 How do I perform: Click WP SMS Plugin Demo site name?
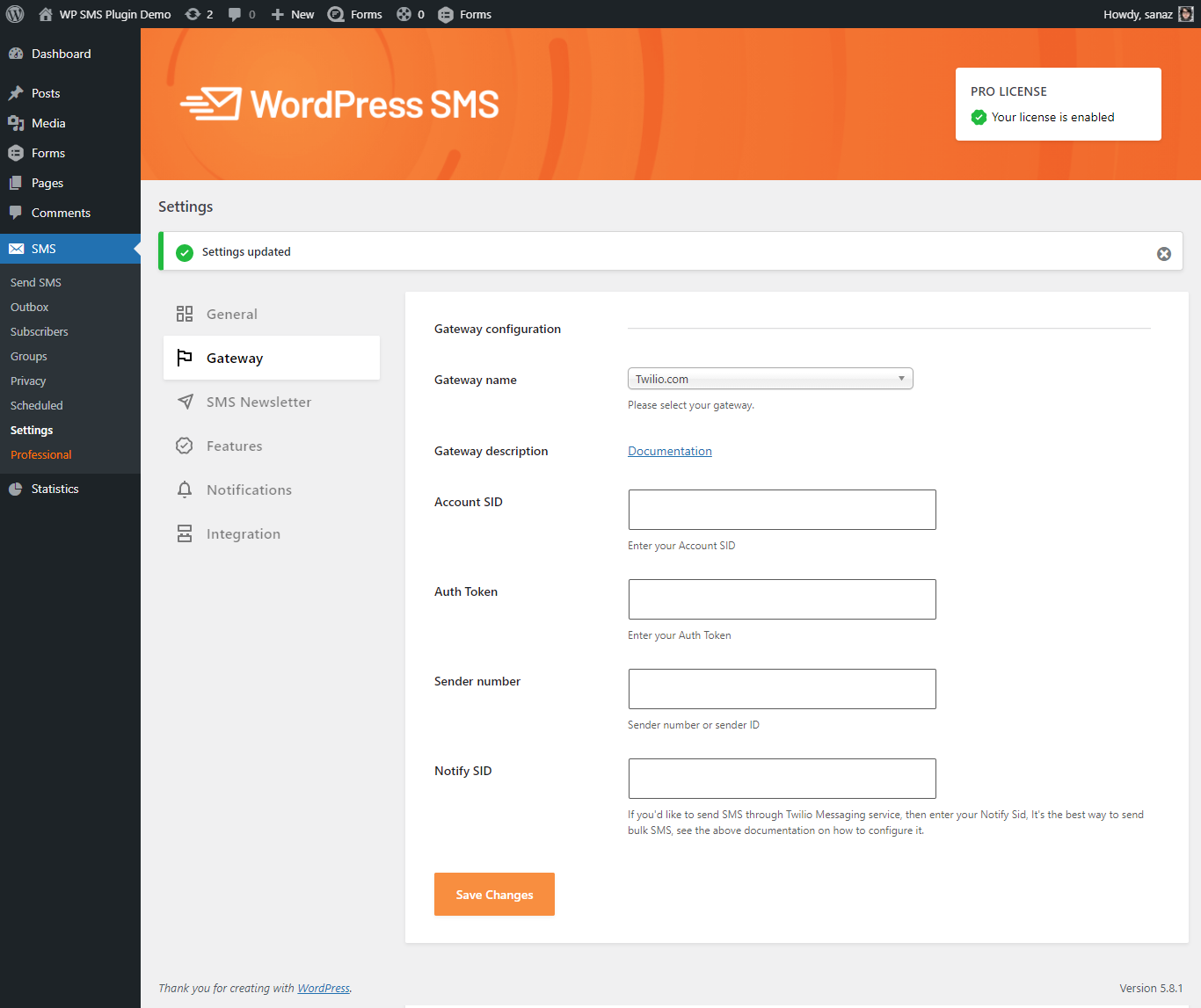(115, 14)
